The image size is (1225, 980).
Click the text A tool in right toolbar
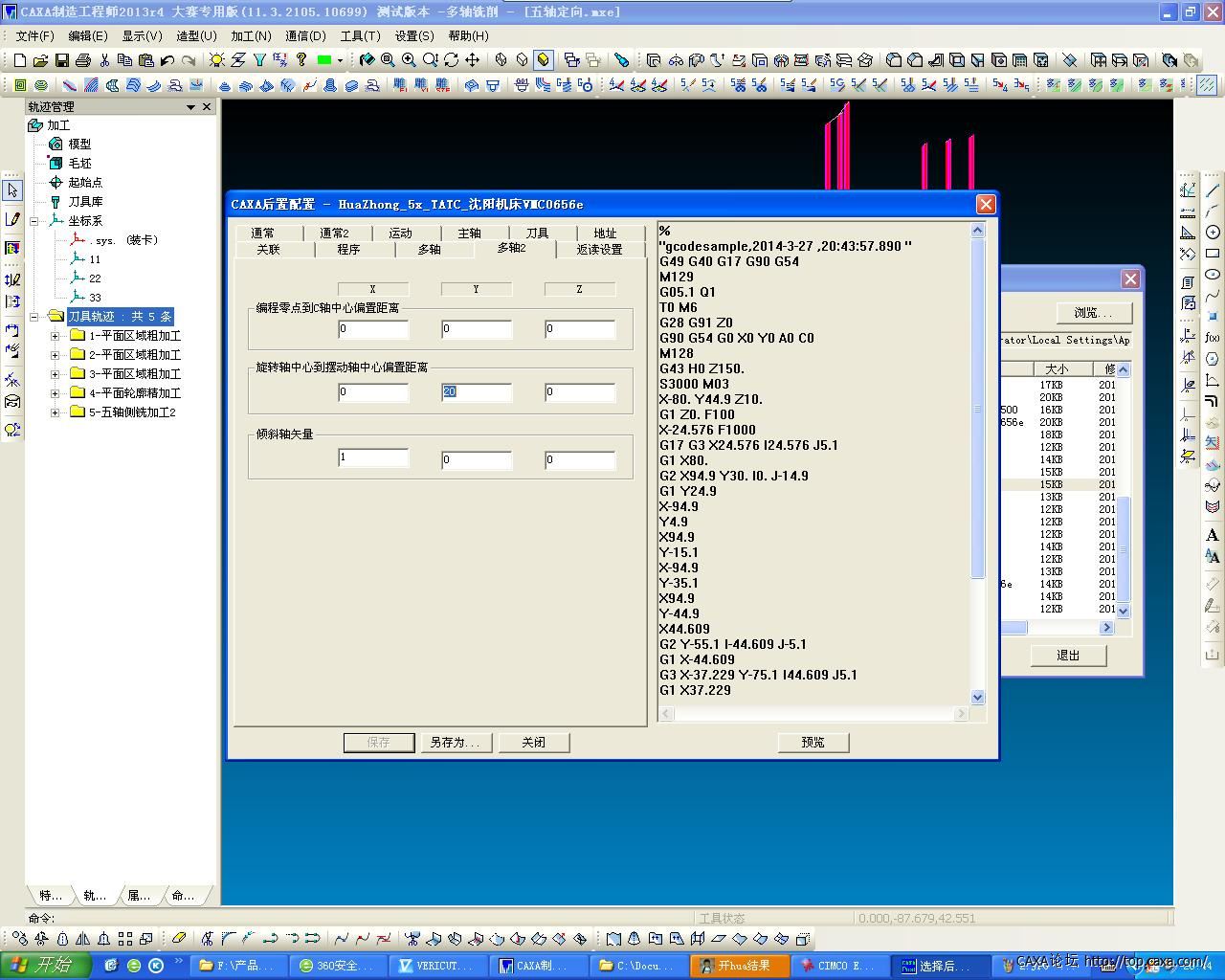point(1213,535)
